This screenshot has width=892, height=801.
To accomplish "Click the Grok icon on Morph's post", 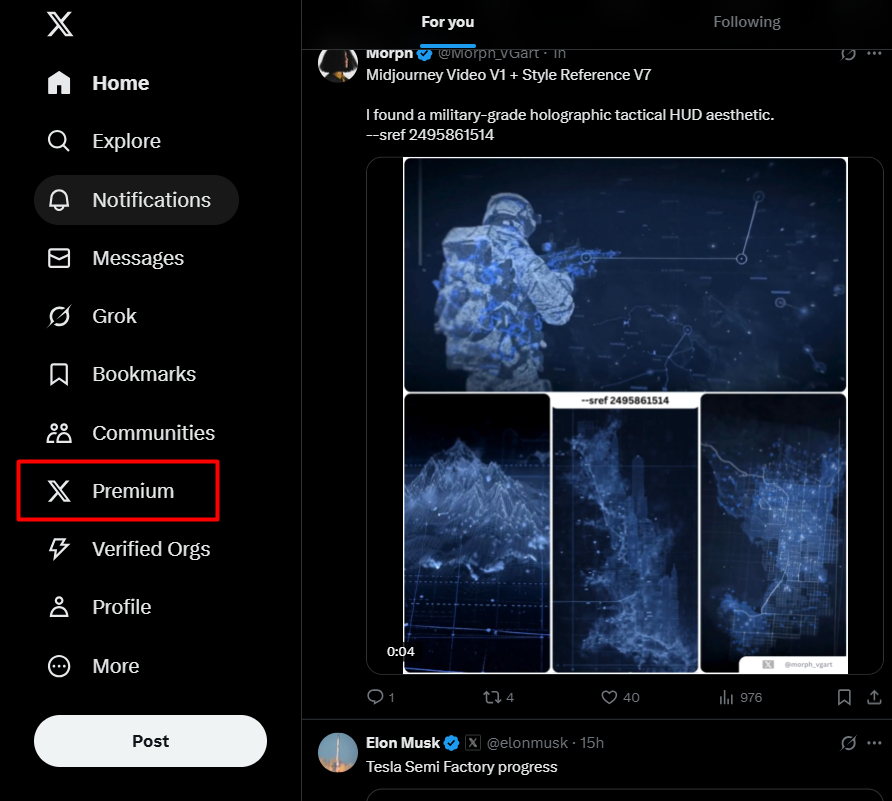I will pos(848,53).
